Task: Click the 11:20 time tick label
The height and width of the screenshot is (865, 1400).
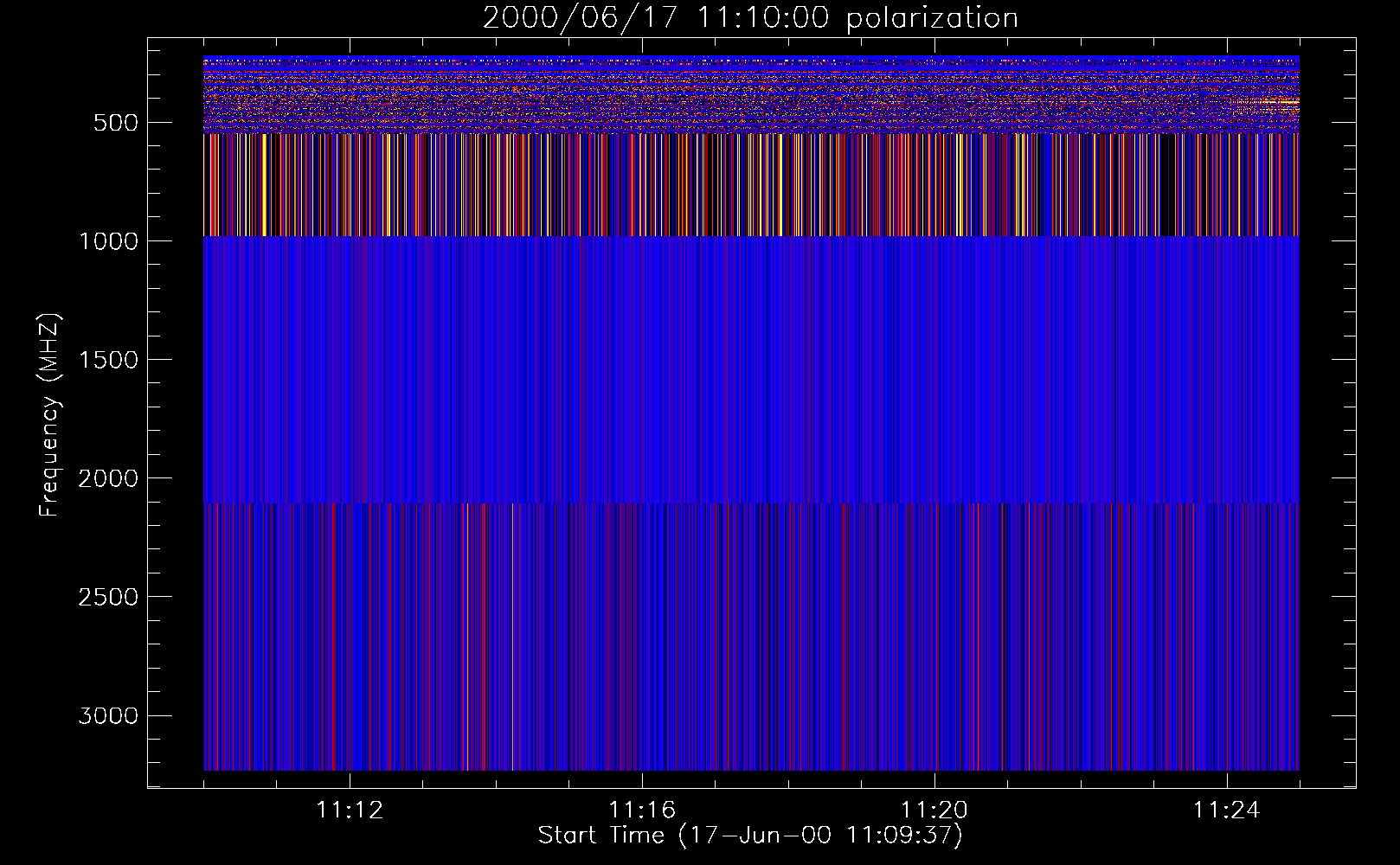Action: click(934, 811)
